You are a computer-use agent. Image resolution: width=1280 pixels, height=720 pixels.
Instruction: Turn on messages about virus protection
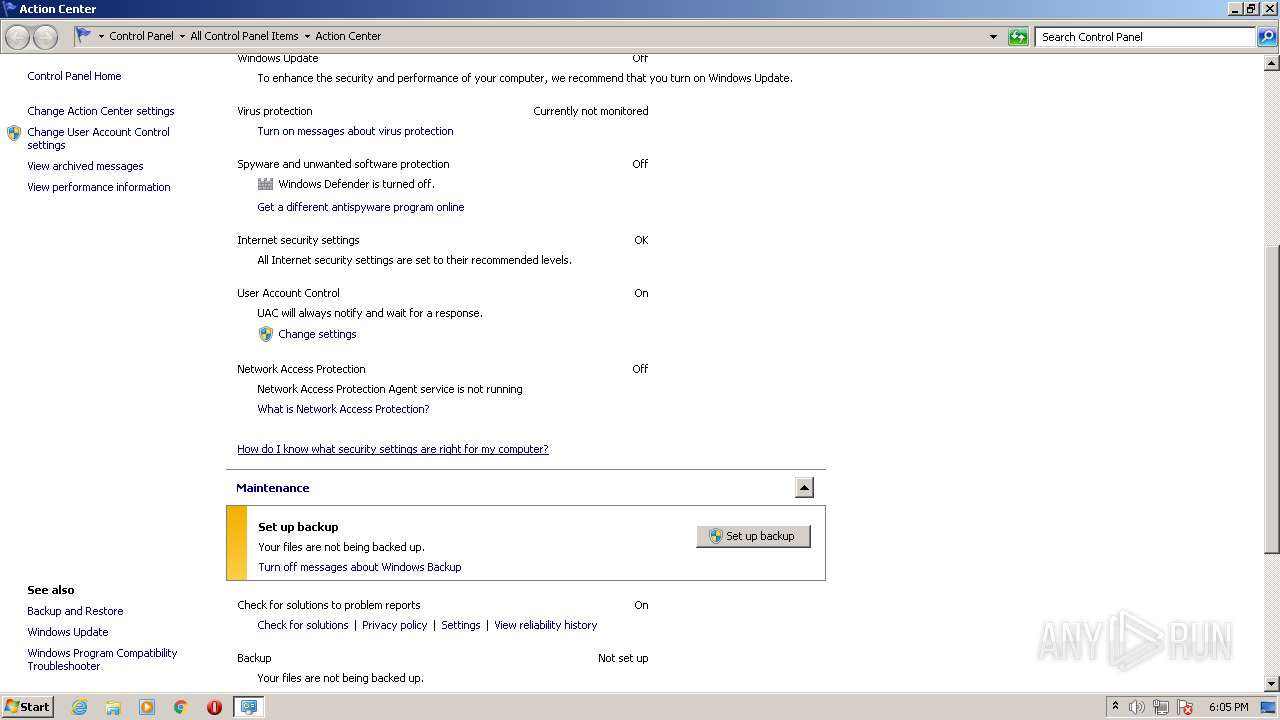coord(355,131)
